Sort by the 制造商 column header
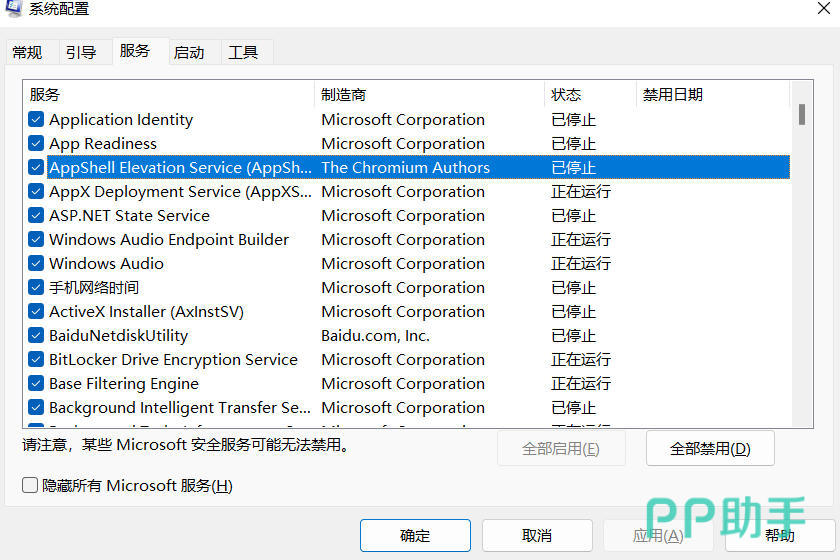Viewport: 840px width, 560px height. [x=430, y=95]
